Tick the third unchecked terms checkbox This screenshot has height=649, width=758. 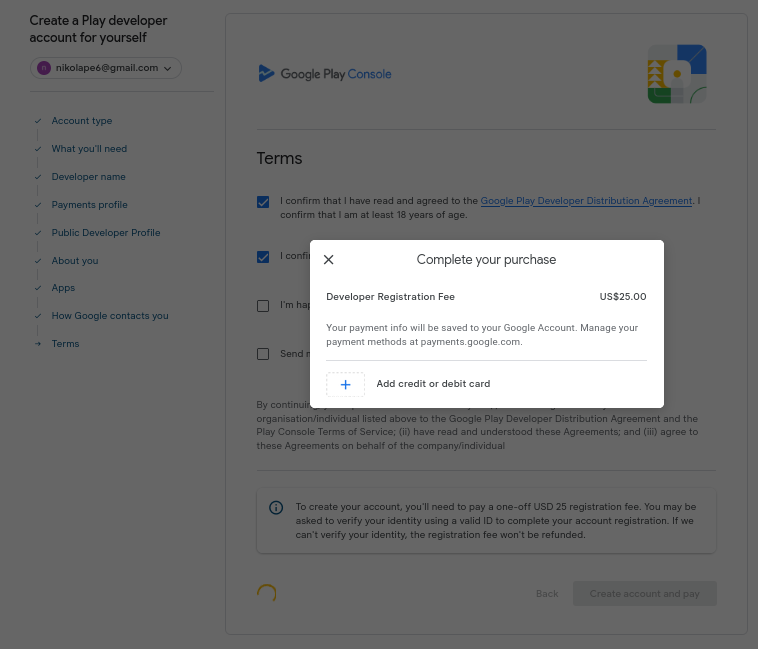(x=263, y=305)
